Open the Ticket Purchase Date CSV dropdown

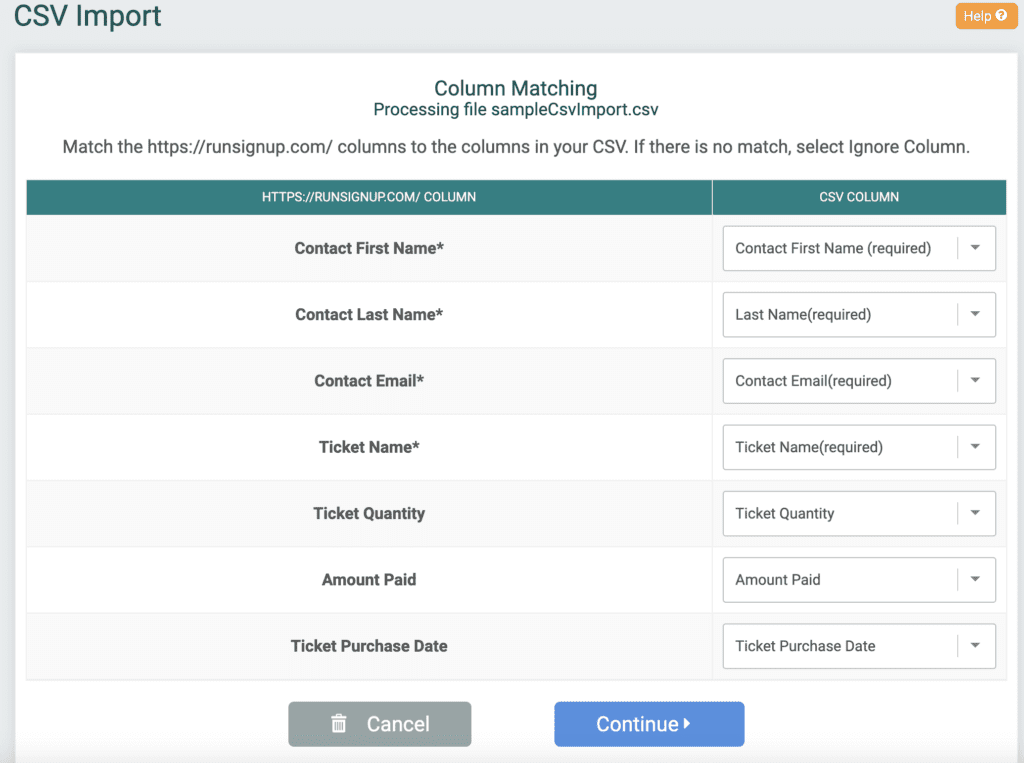pos(859,646)
